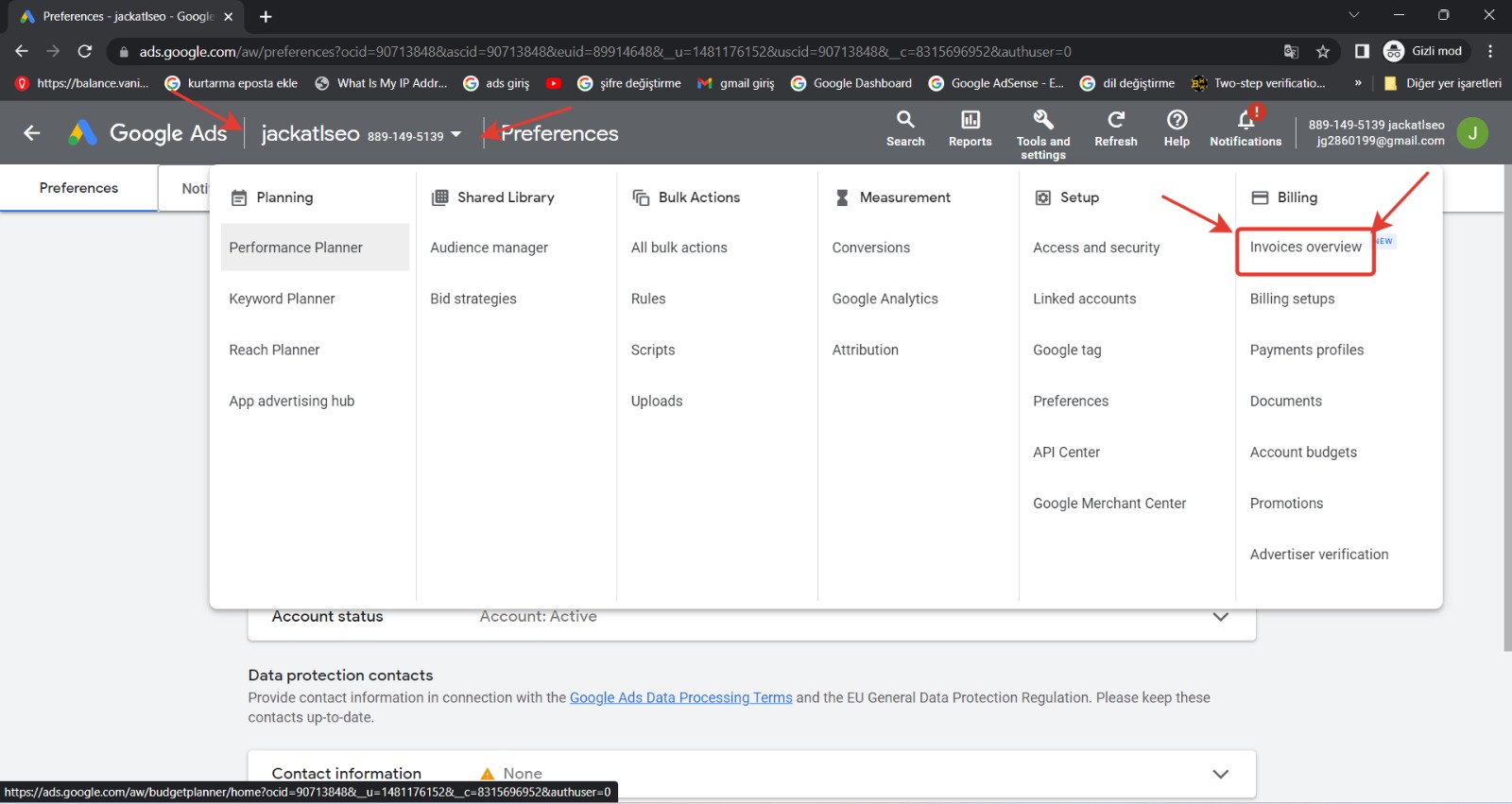Close the Preferences browser tab
The height and width of the screenshot is (804, 1512).
tap(228, 16)
